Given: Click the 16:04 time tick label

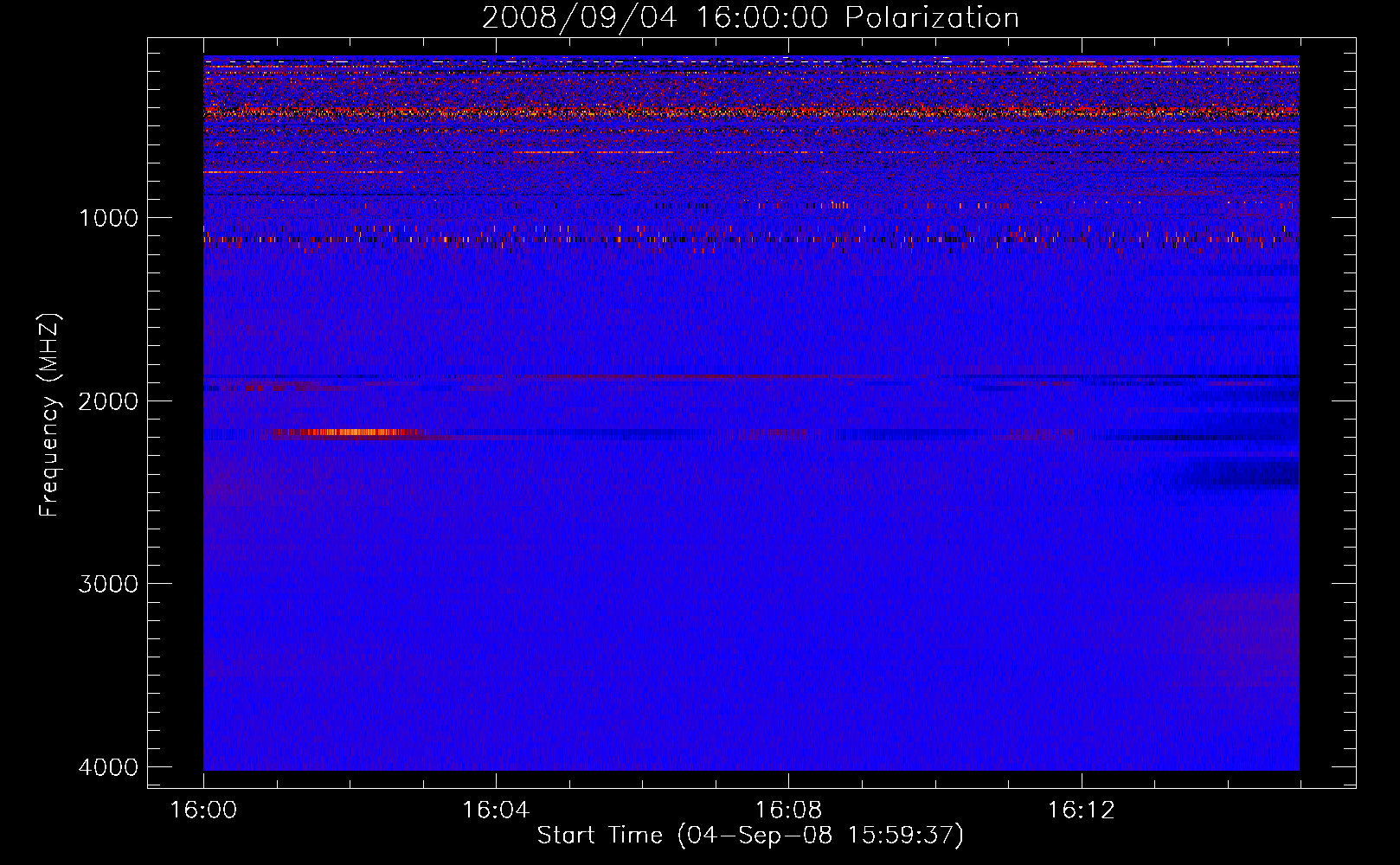Looking at the screenshot, I should (x=496, y=811).
